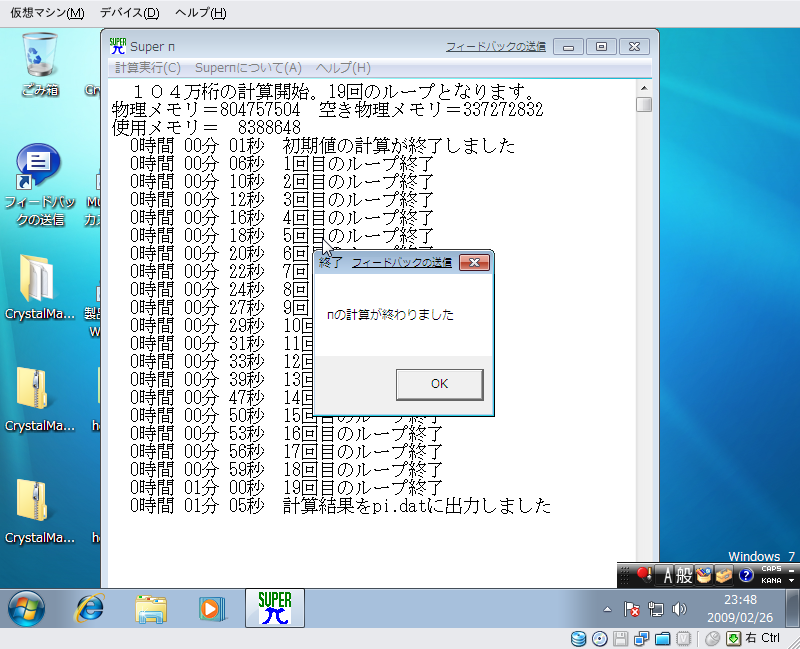Click the Super π title bar icon
The width and height of the screenshot is (800, 649).
coord(117,46)
